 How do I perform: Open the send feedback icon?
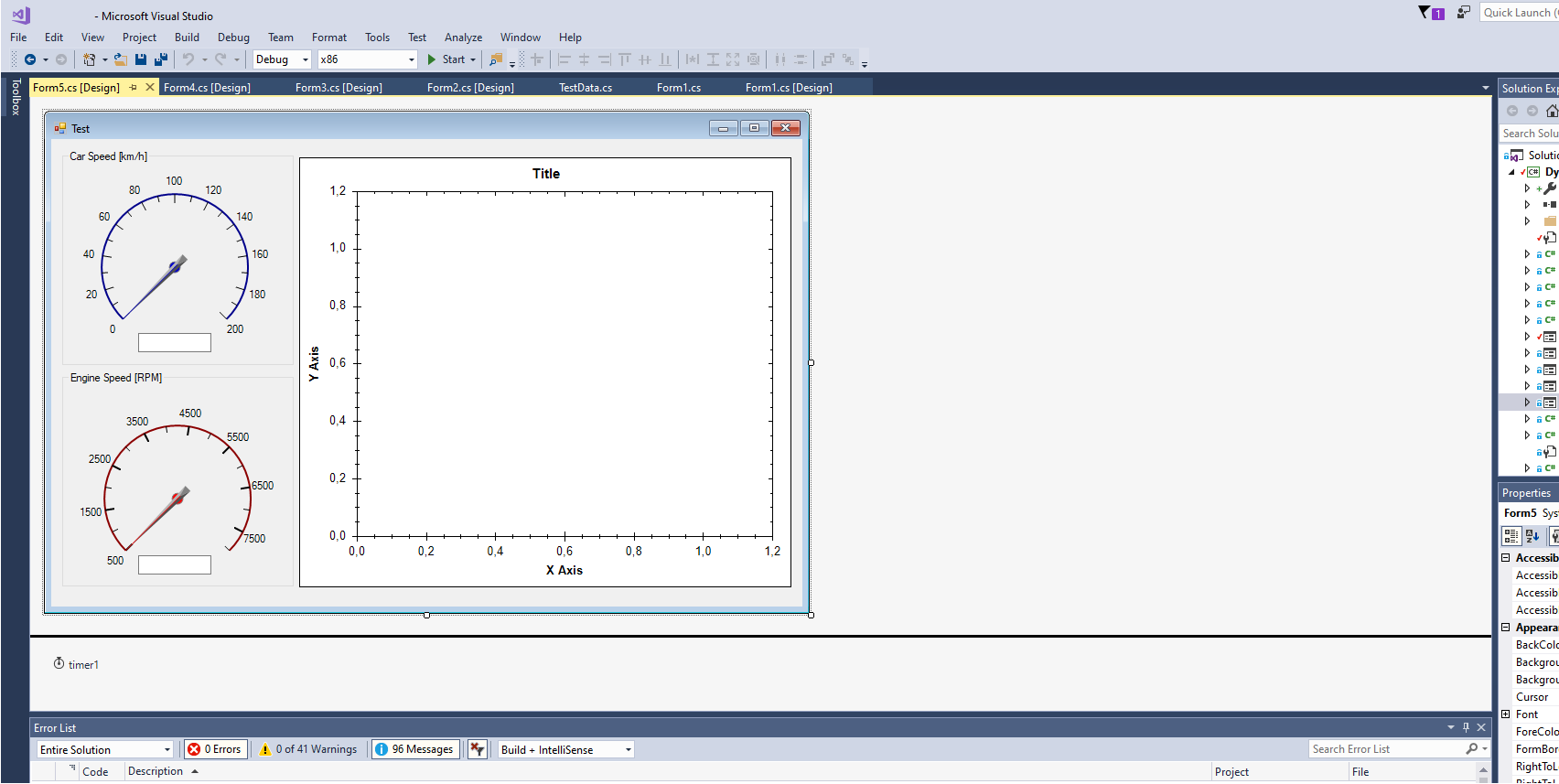pyautogui.click(x=1464, y=13)
